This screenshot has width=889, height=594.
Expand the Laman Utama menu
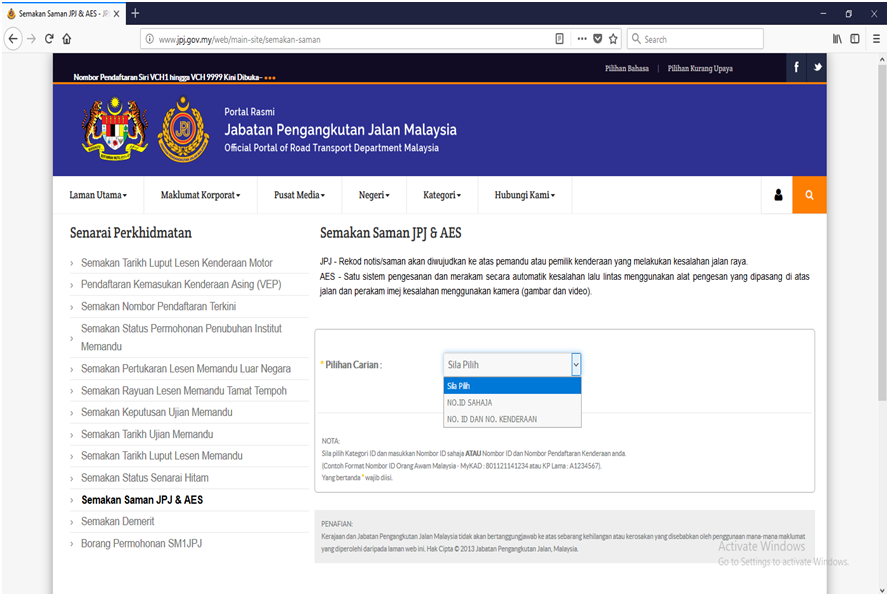(x=98, y=195)
